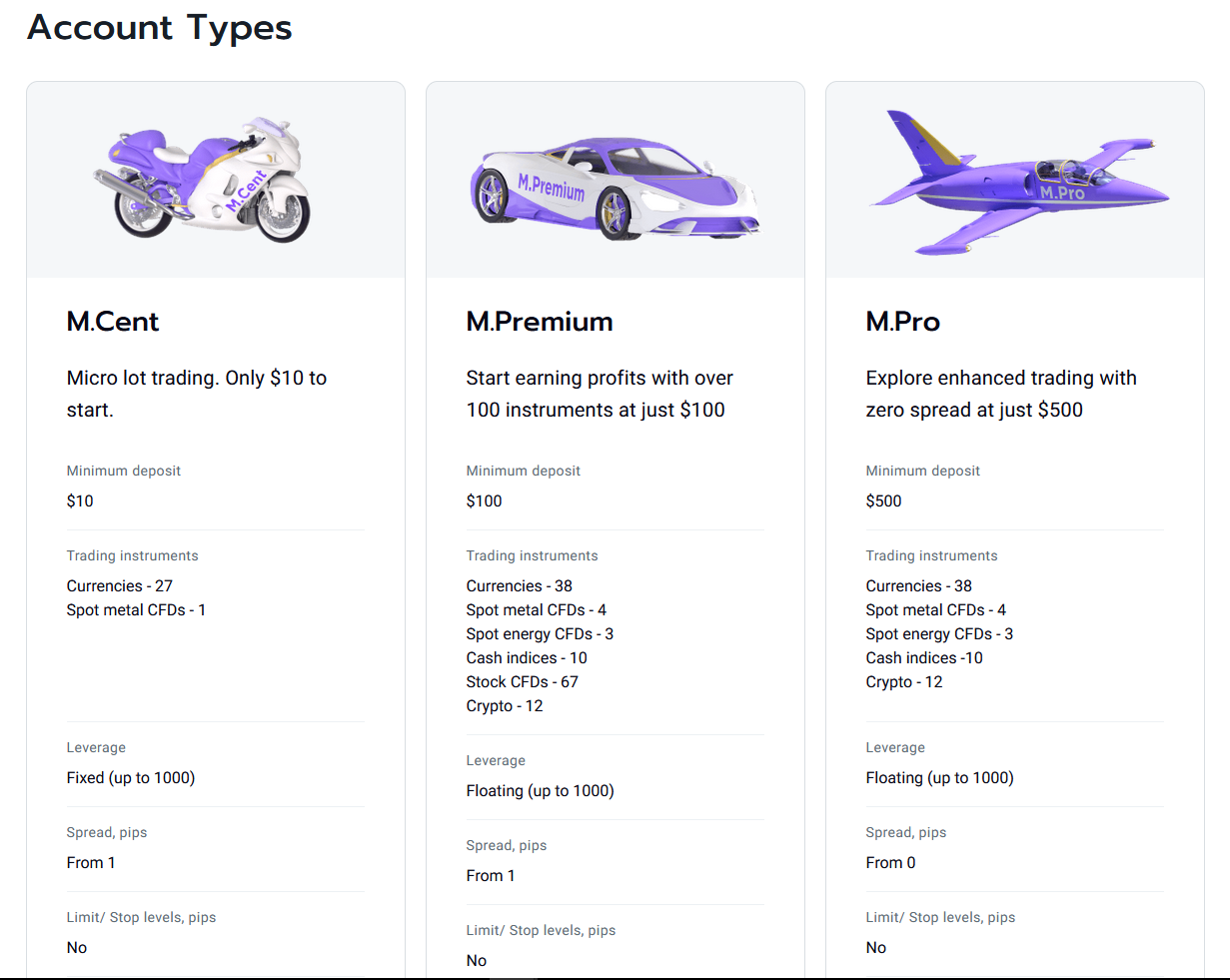The image size is (1230, 980).
Task: Click 'Fixed (up to 1000)' leverage value
Action: [x=131, y=778]
